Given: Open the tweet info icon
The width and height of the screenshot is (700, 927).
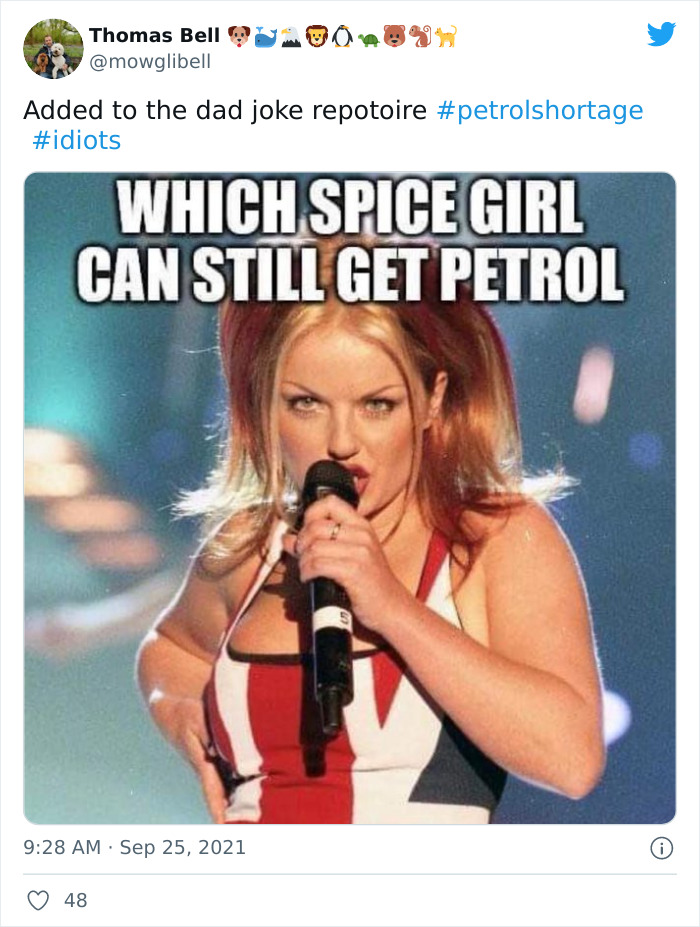Looking at the screenshot, I should [x=662, y=848].
